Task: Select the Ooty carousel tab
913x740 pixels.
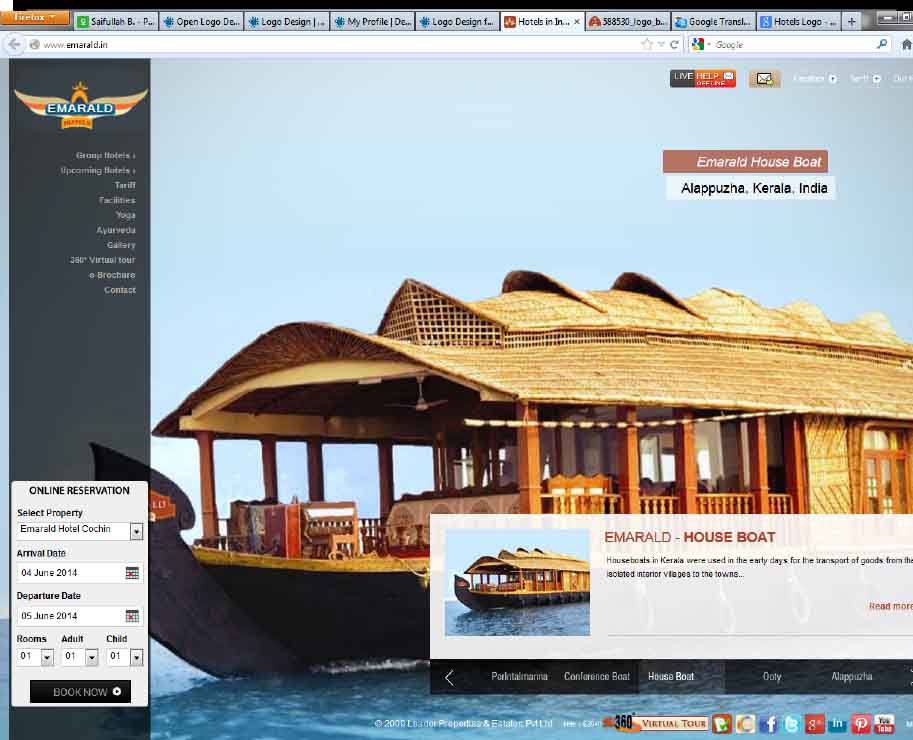Action: coord(772,677)
